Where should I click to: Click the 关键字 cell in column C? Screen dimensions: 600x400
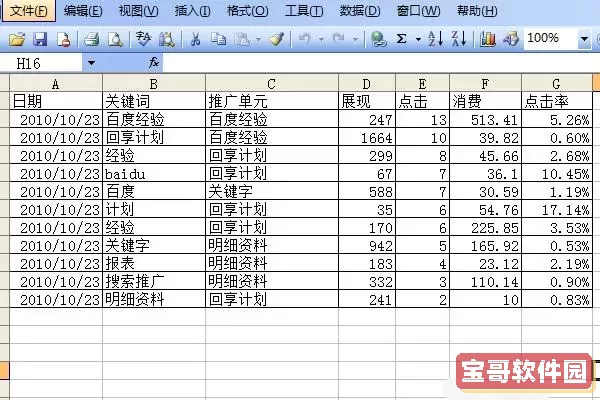[272, 191]
